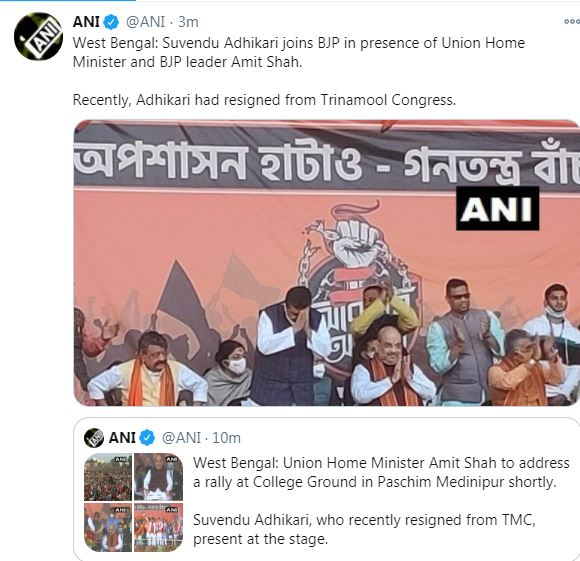Click the tweet text about Suvendu Adhikari joining BJP

pyautogui.click(x=299, y=52)
